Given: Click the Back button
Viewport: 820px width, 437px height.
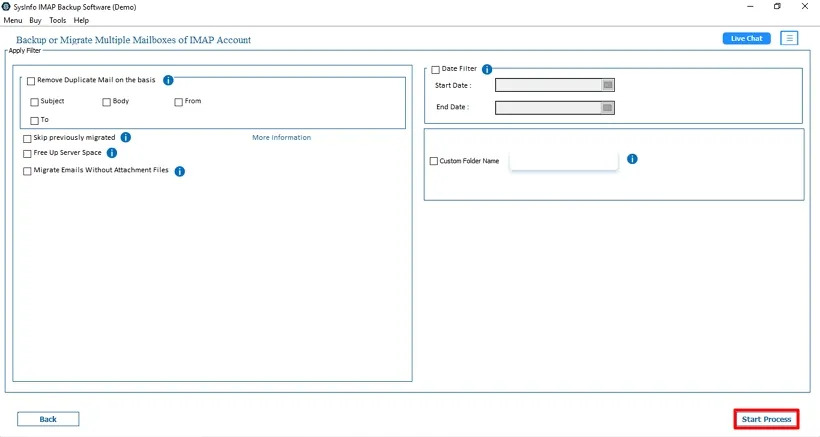Looking at the screenshot, I should pyautogui.click(x=48, y=419).
